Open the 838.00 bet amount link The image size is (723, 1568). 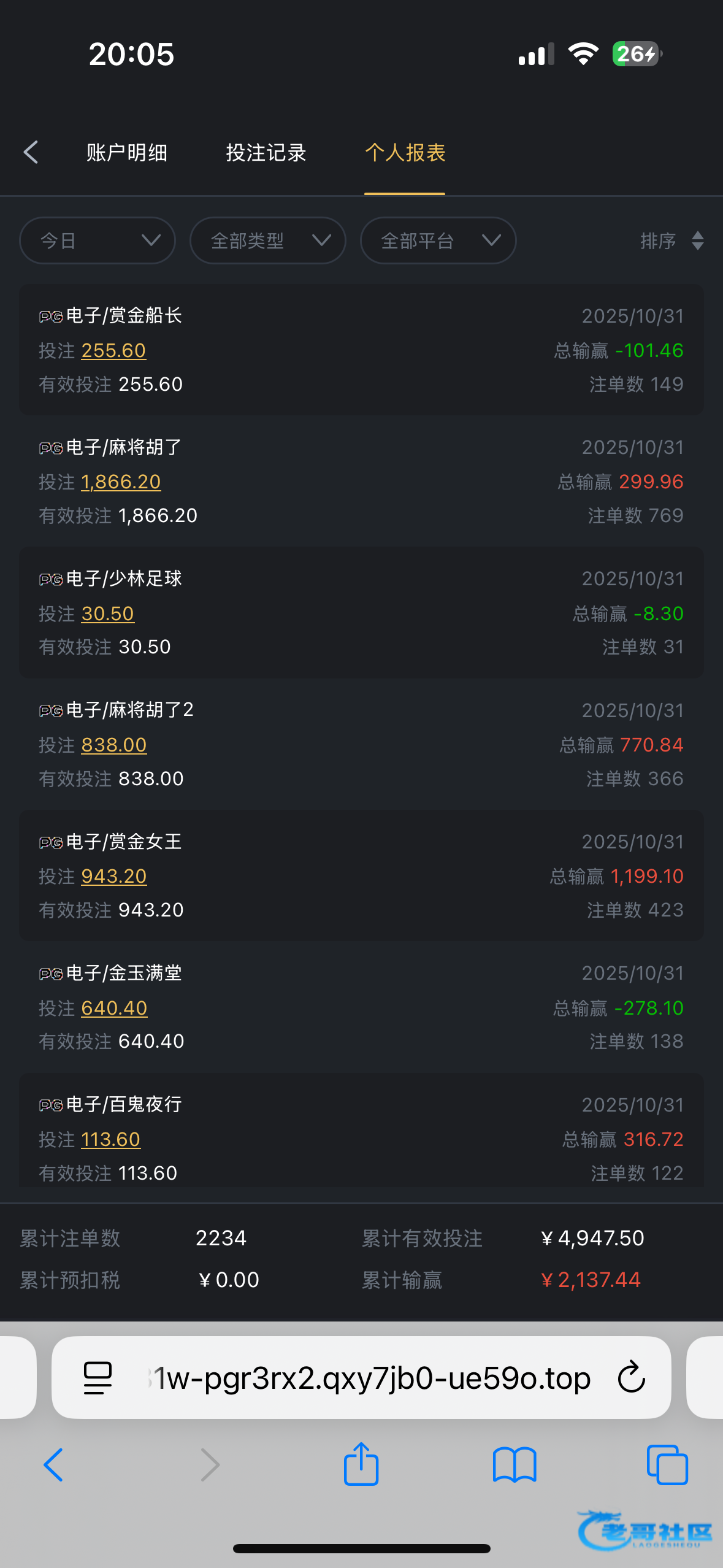pos(114,745)
